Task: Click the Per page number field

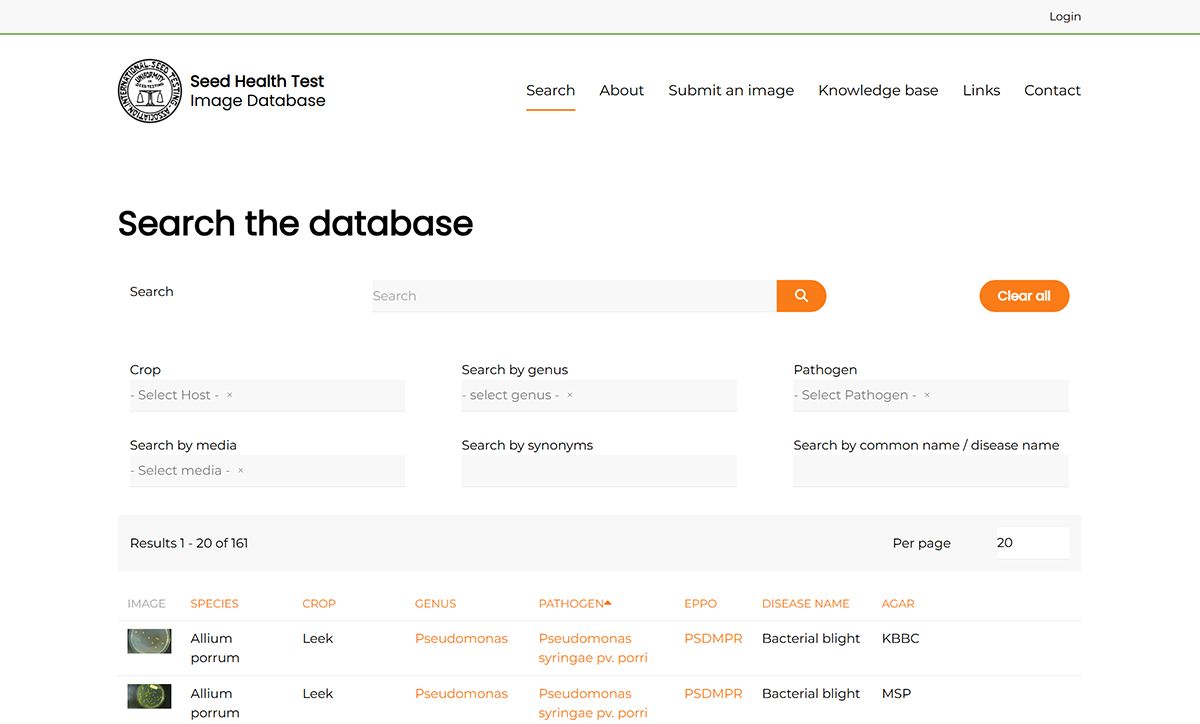Action: [x=1032, y=543]
